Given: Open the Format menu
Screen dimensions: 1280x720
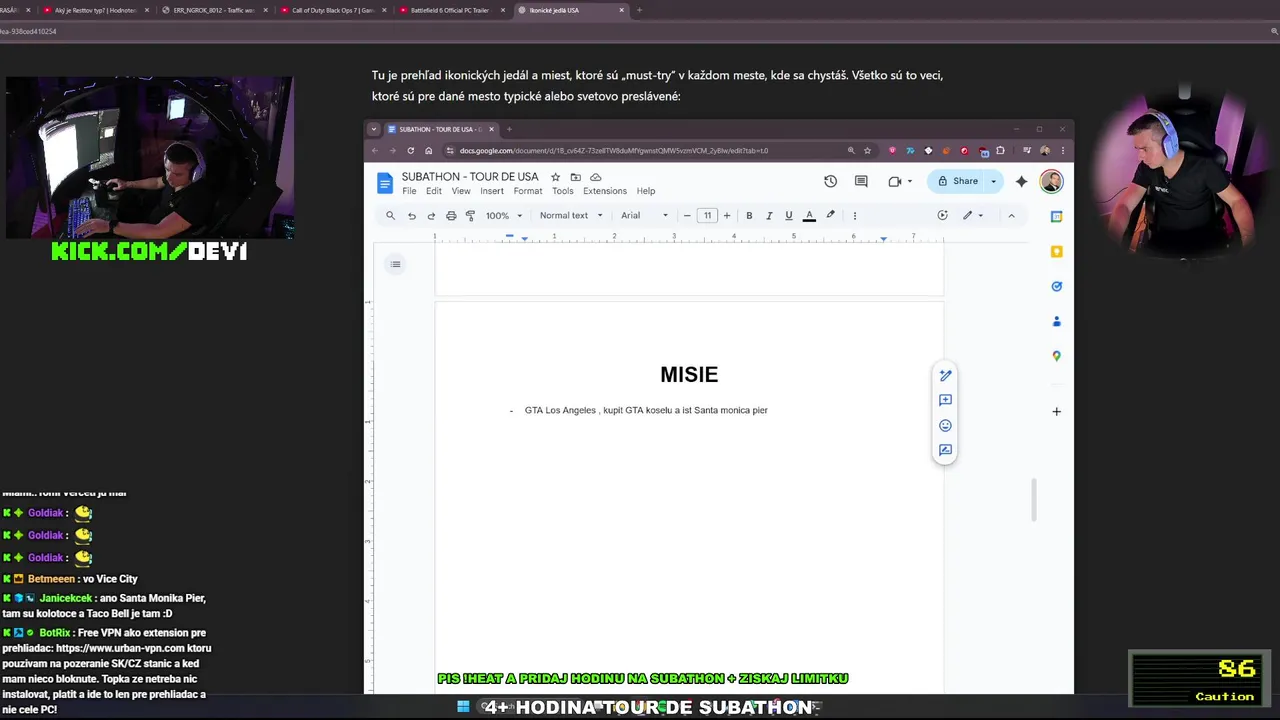Looking at the screenshot, I should tap(528, 191).
